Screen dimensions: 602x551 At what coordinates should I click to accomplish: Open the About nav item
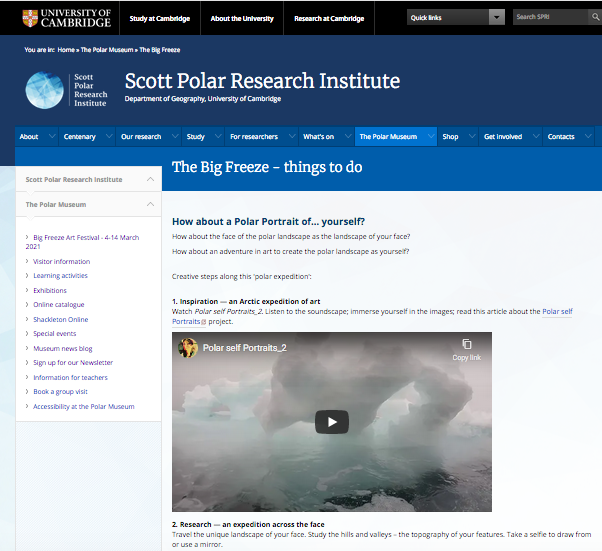click(29, 137)
